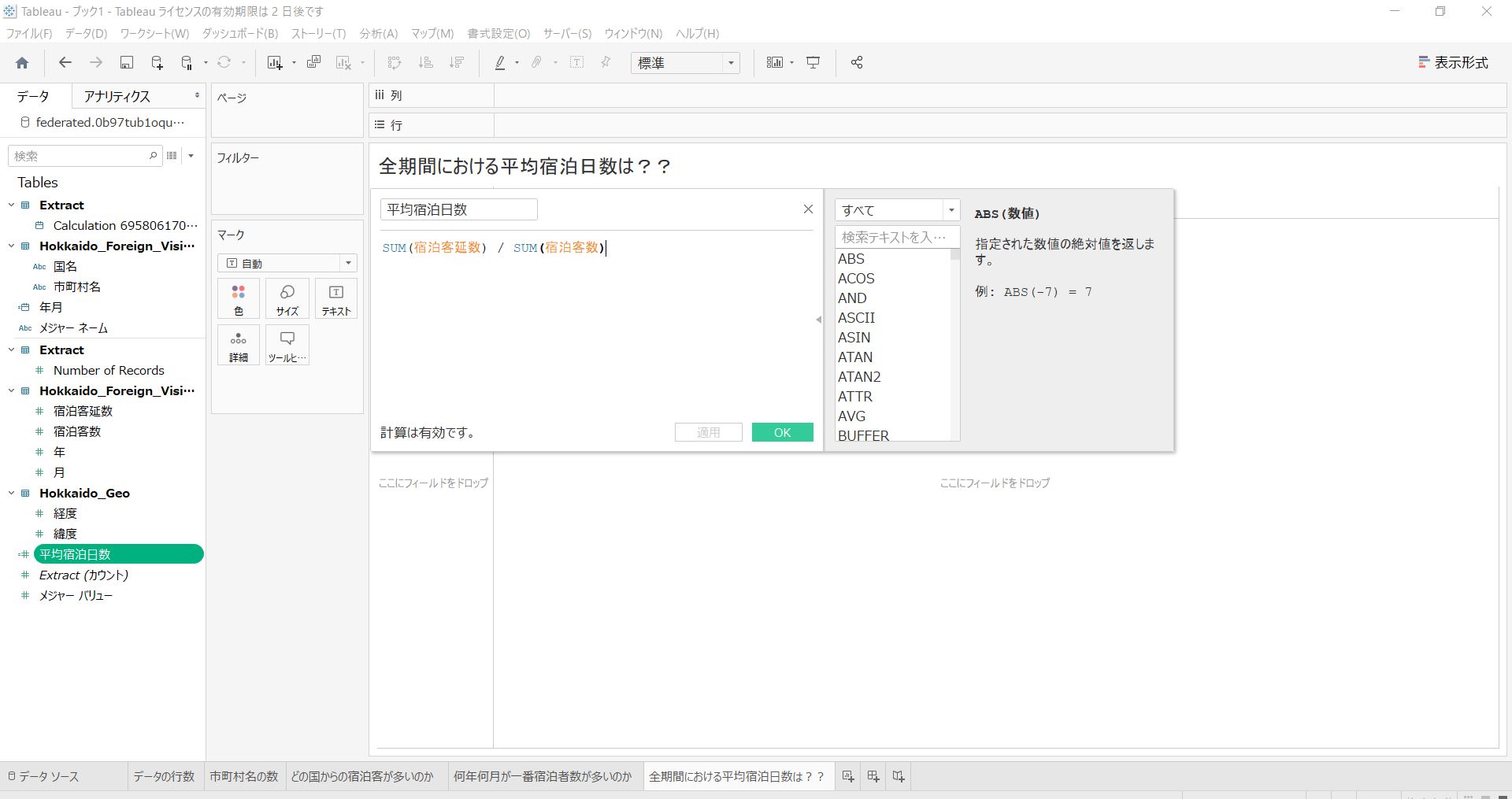Select the 宿泊客延数 field
This screenshot has width=1512, height=799.
point(83,411)
